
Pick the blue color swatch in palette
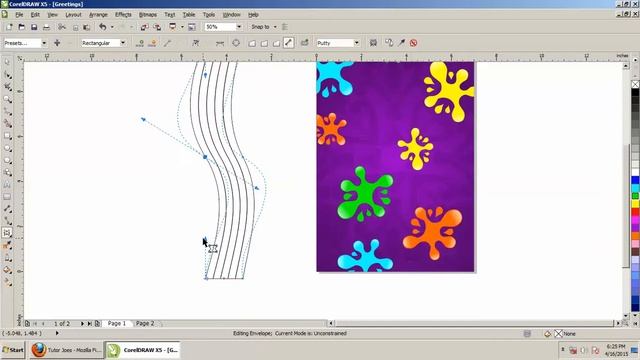tap(635, 180)
